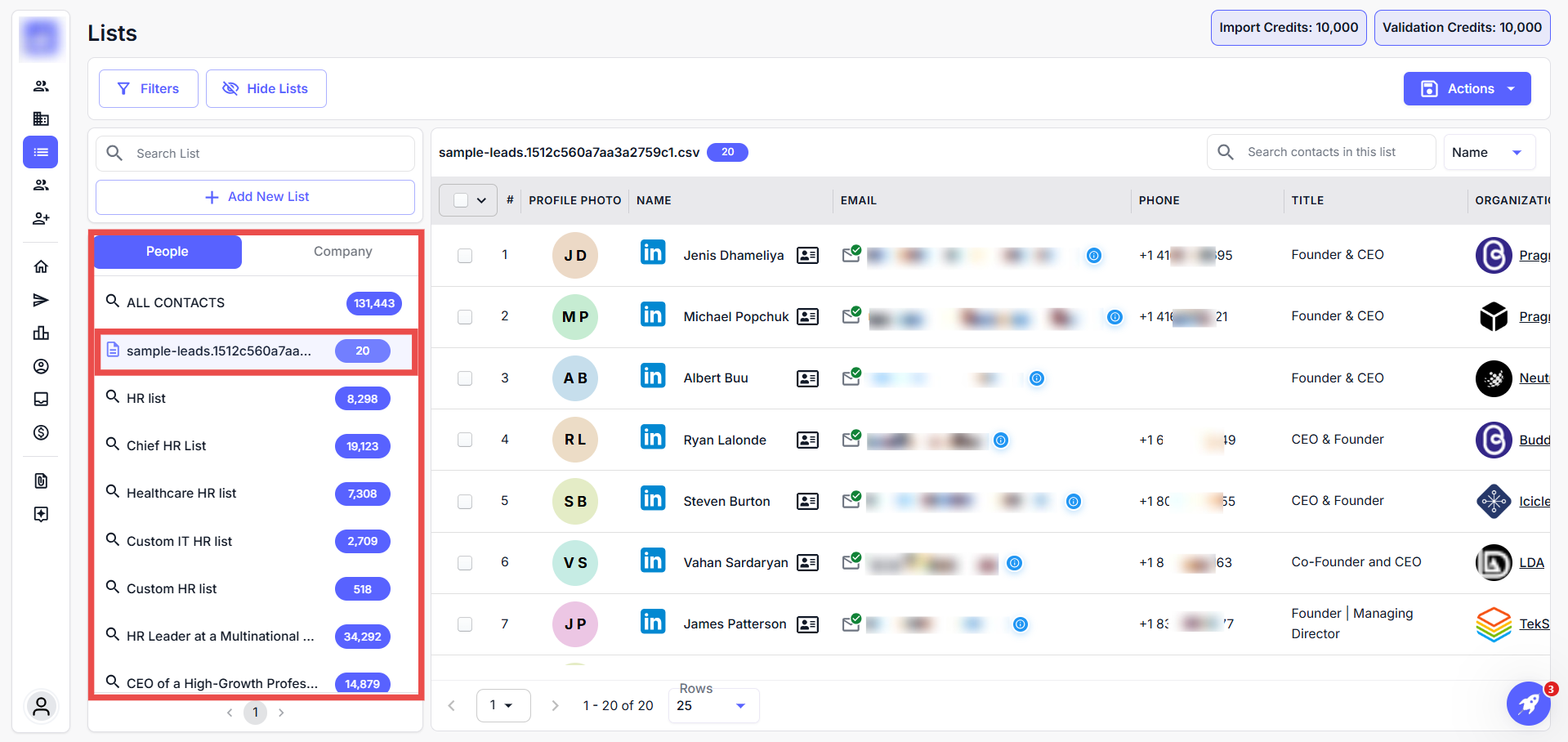The height and width of the screenshot is (742, 1568).
Task: Switch to the Company tab
Action: 342,252
